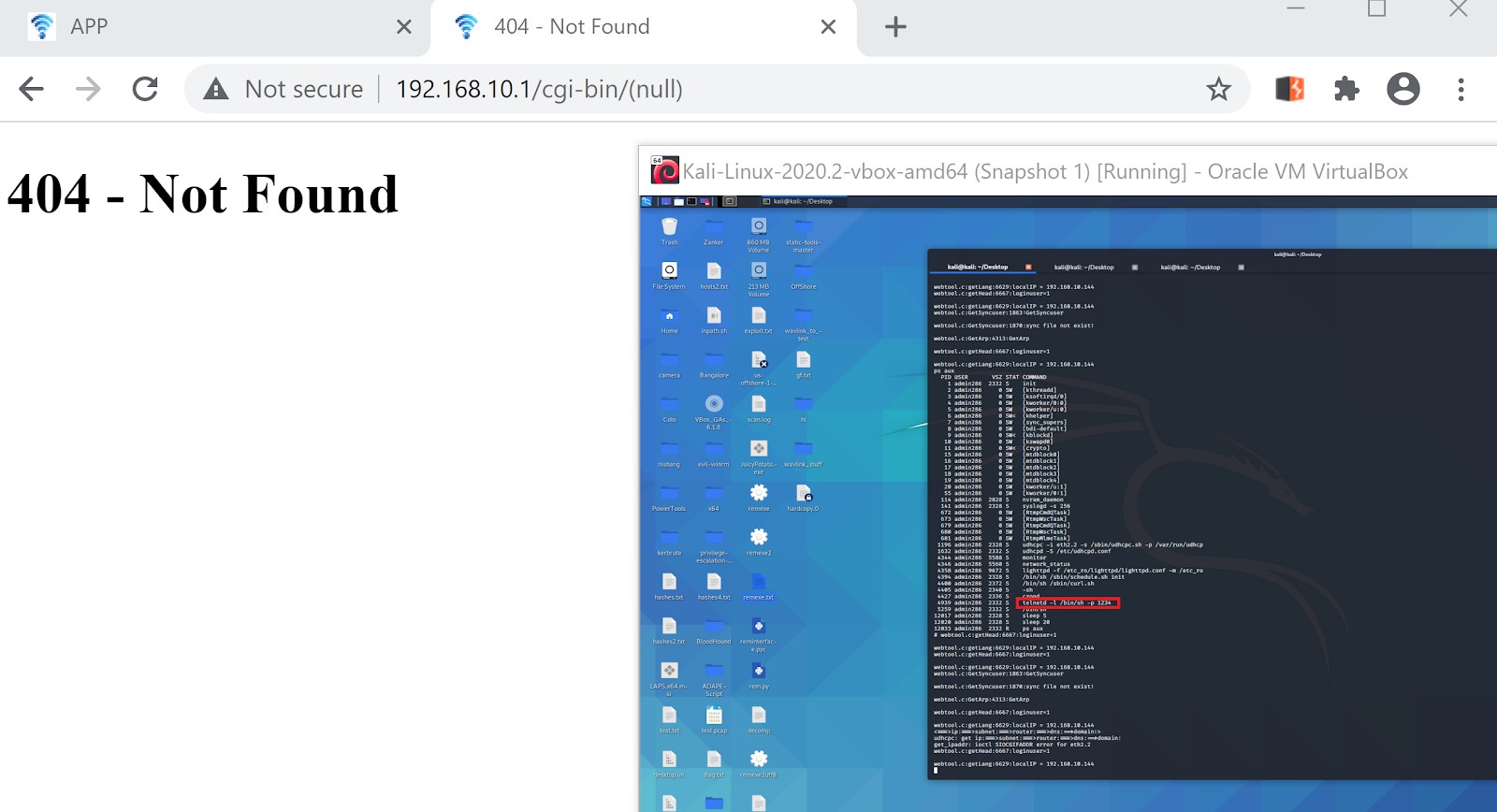Reload the 404 page

(145, 89)
